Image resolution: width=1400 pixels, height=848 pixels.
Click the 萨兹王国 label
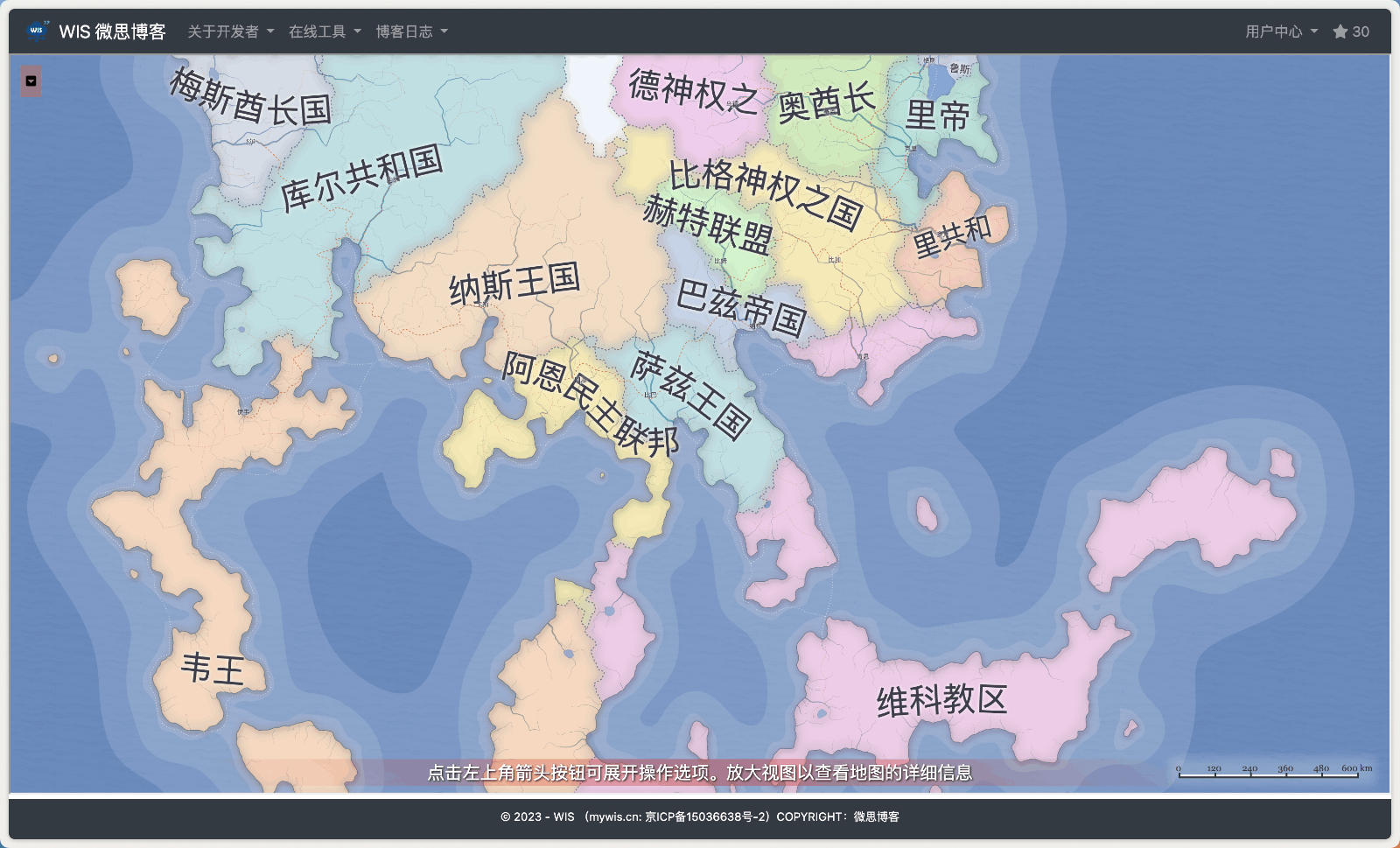click(x=691, y=394)
